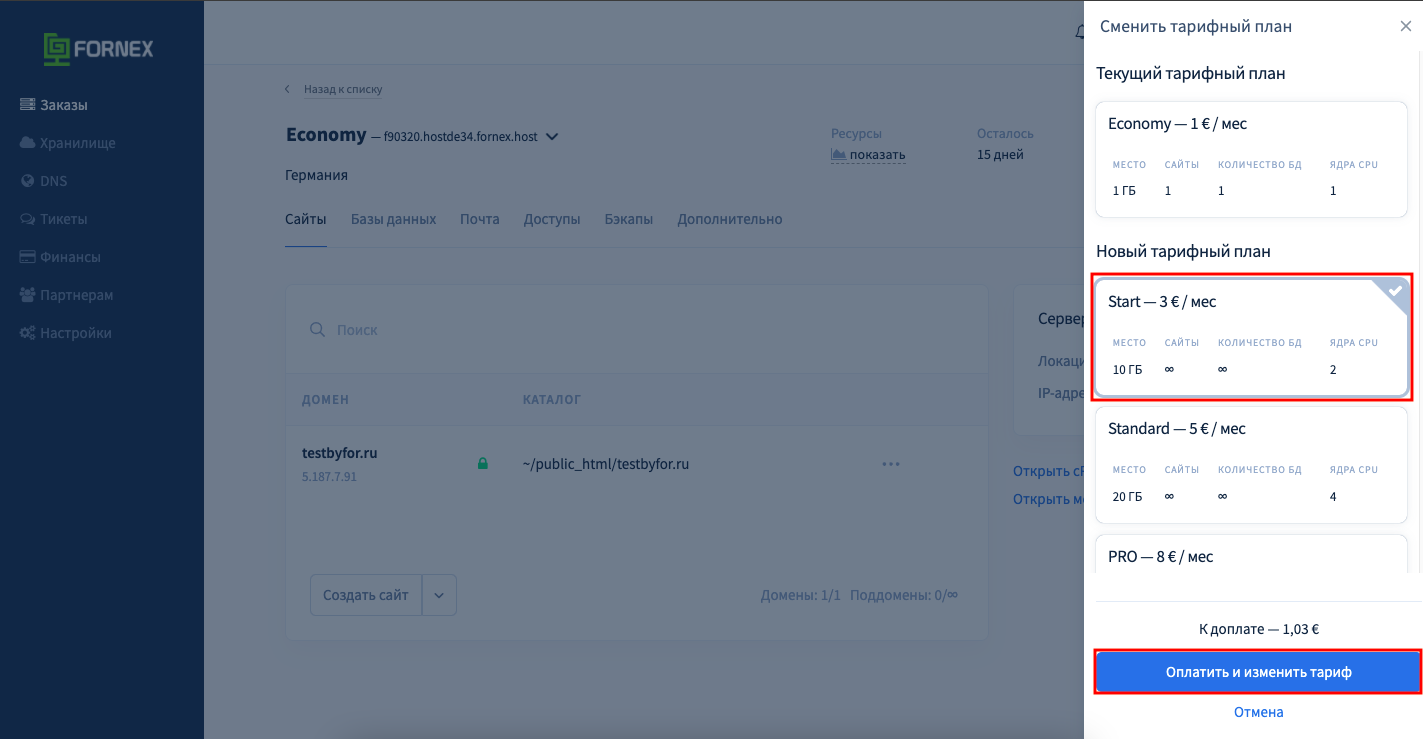Open the three-dots menu for testbyfor.ru

pyautogui.click(x=891, y=464)
